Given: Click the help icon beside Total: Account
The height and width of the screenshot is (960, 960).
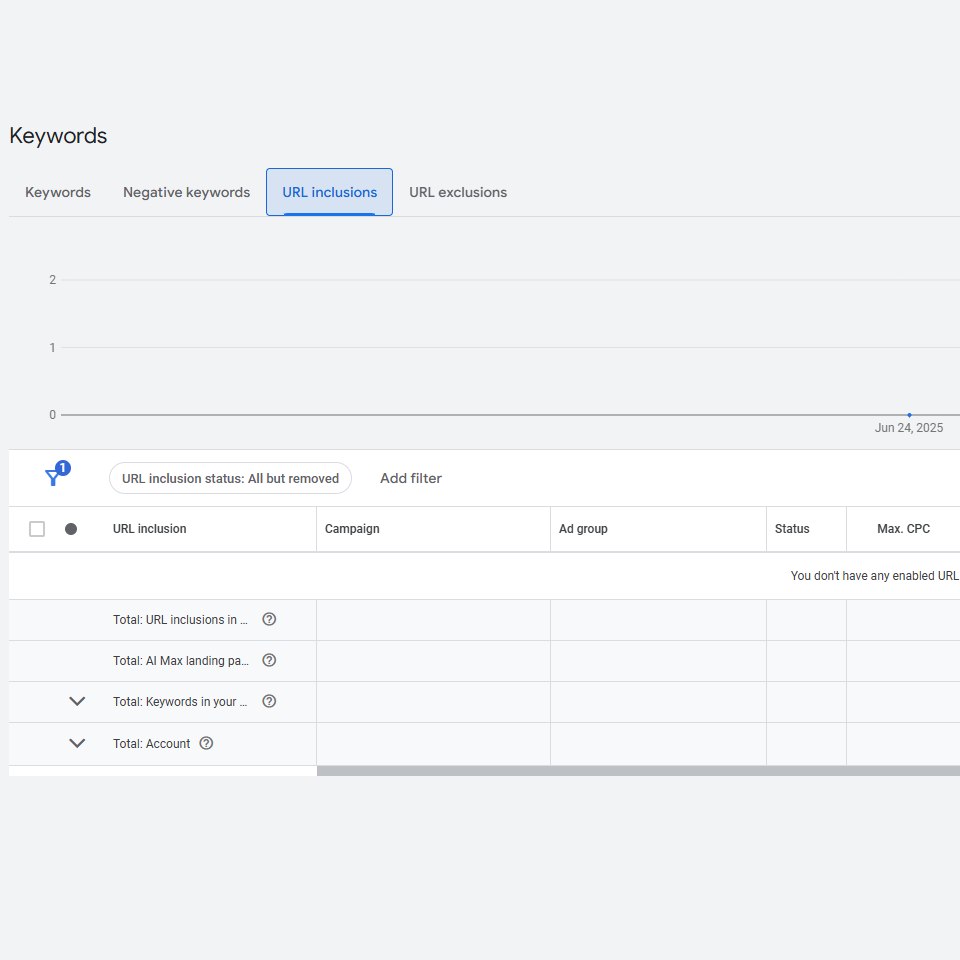Looking at the screenshot, I should pyautogui.click(x=206, y=743).
